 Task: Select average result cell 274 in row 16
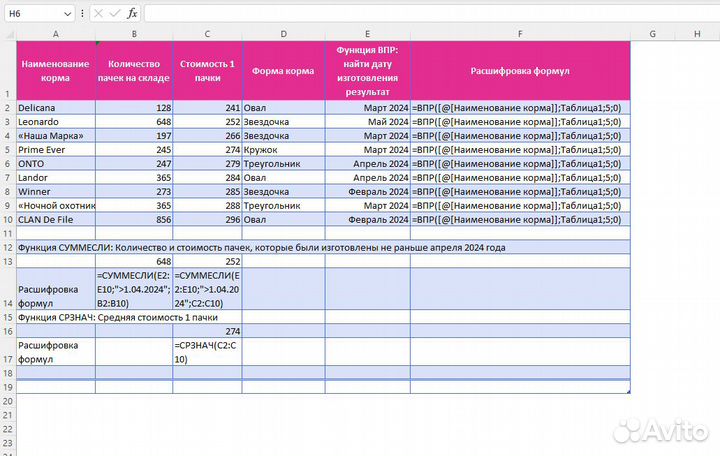(x=207, y=331)
